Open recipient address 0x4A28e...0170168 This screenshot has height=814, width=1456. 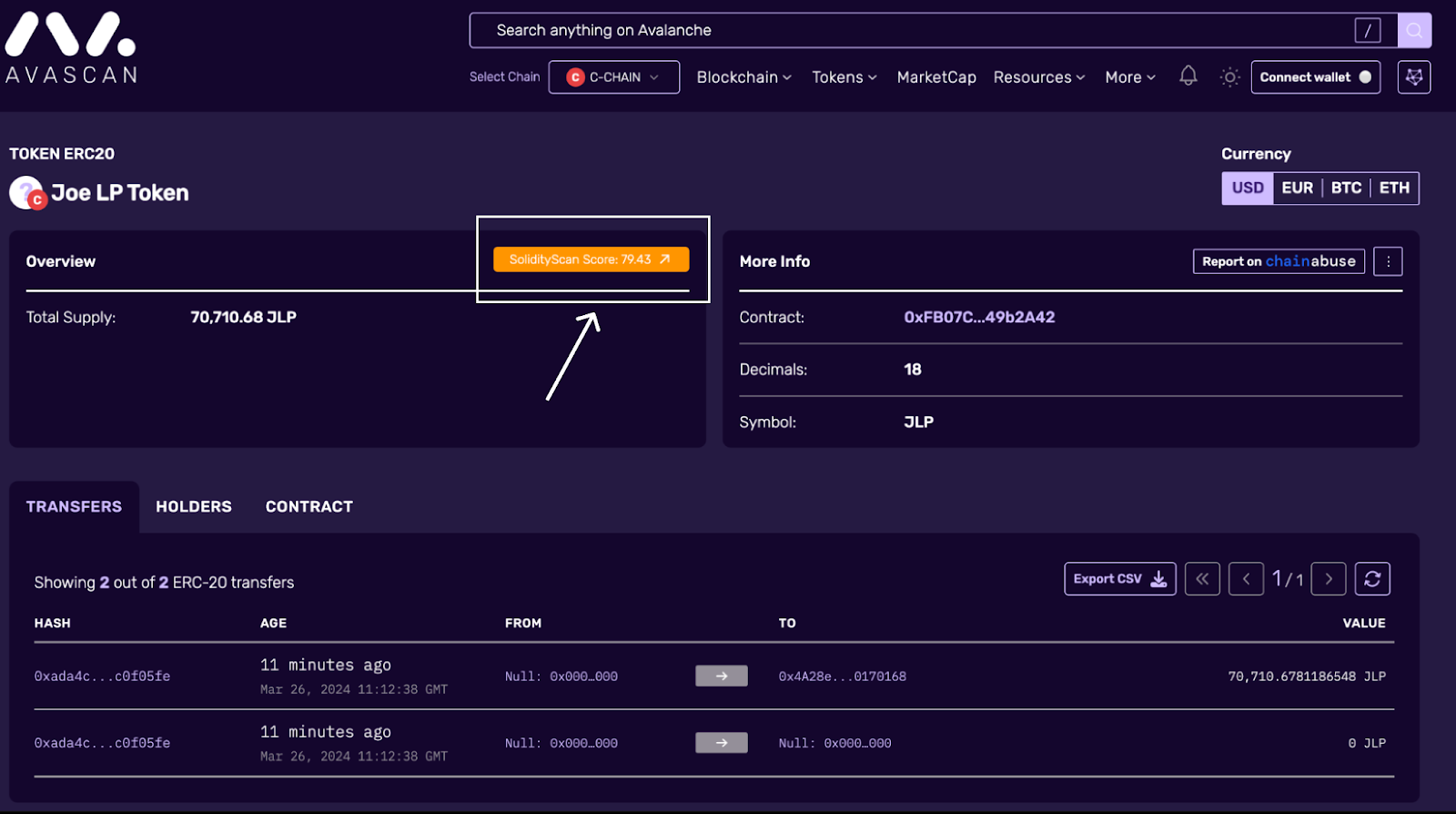click(843, 677)
